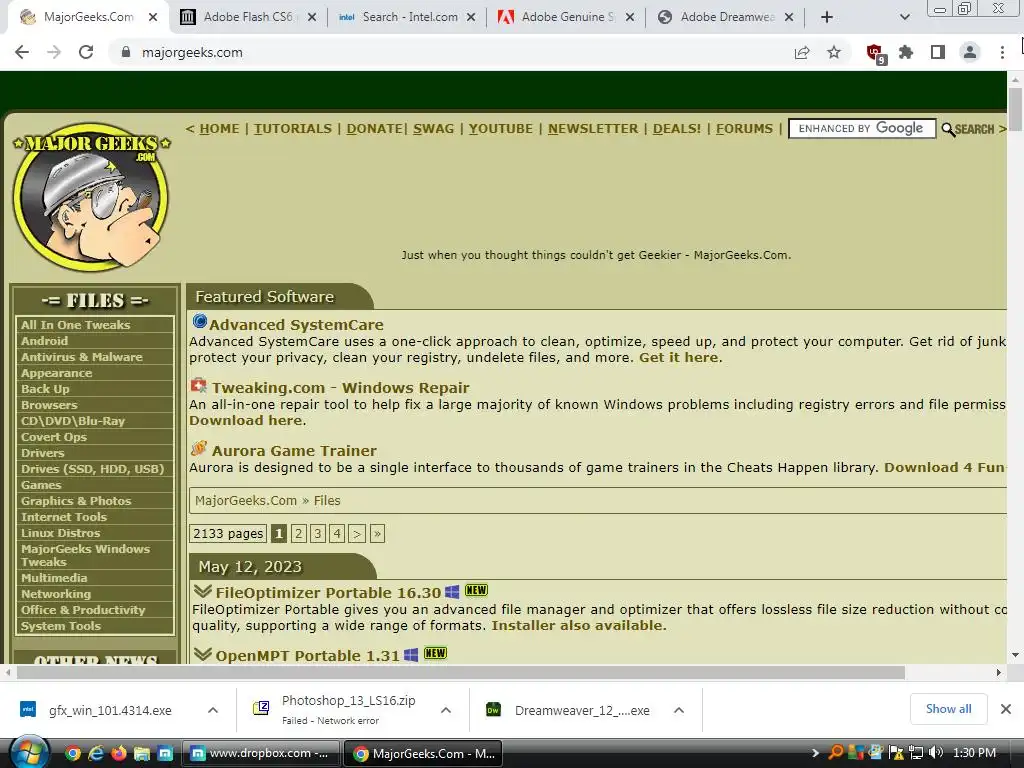Click the browser back arrow
The width and height of the screenshot is (1024, 768).
point(22,52)
